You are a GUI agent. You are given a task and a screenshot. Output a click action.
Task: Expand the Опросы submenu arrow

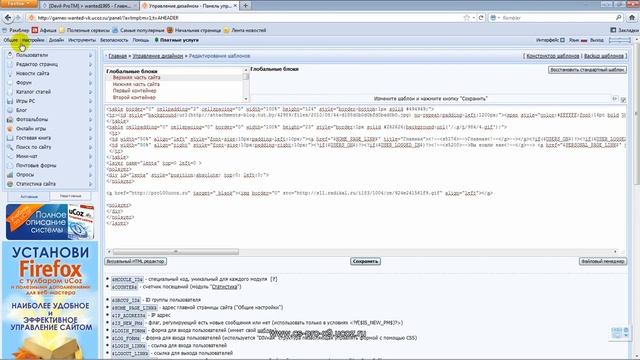(x=91, y=175)
